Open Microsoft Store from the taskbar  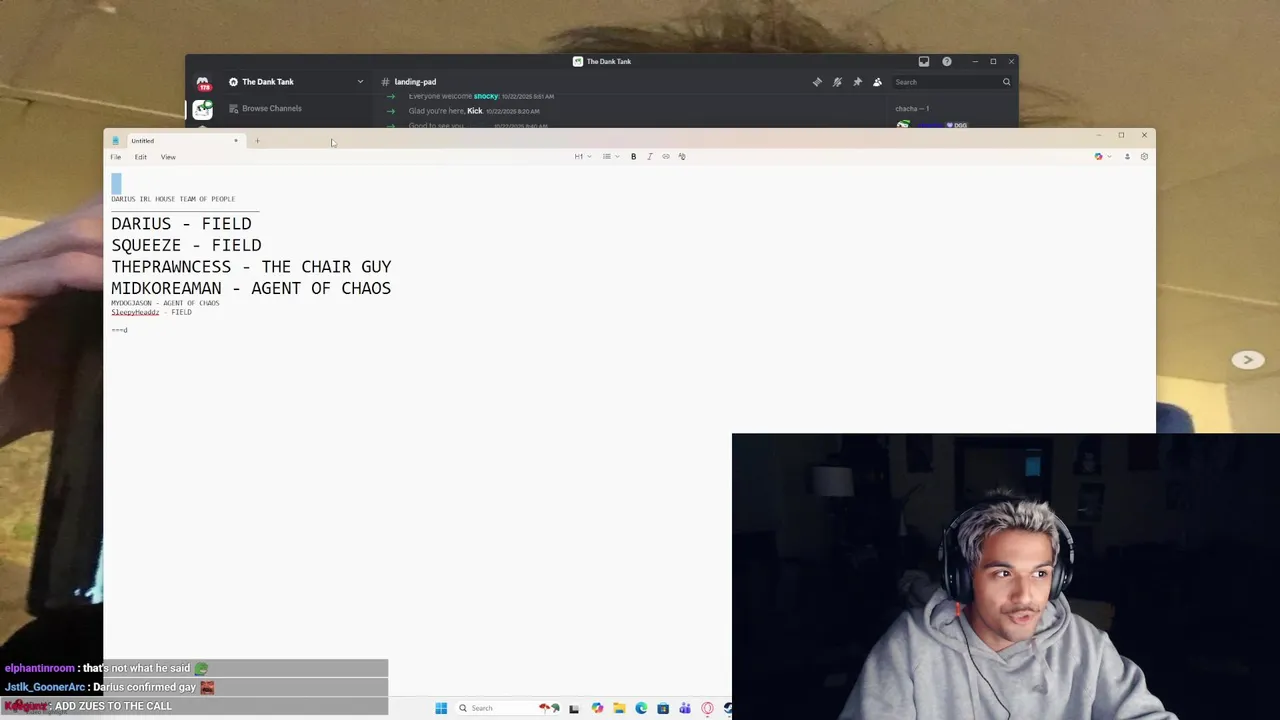(x=663, y=708)
